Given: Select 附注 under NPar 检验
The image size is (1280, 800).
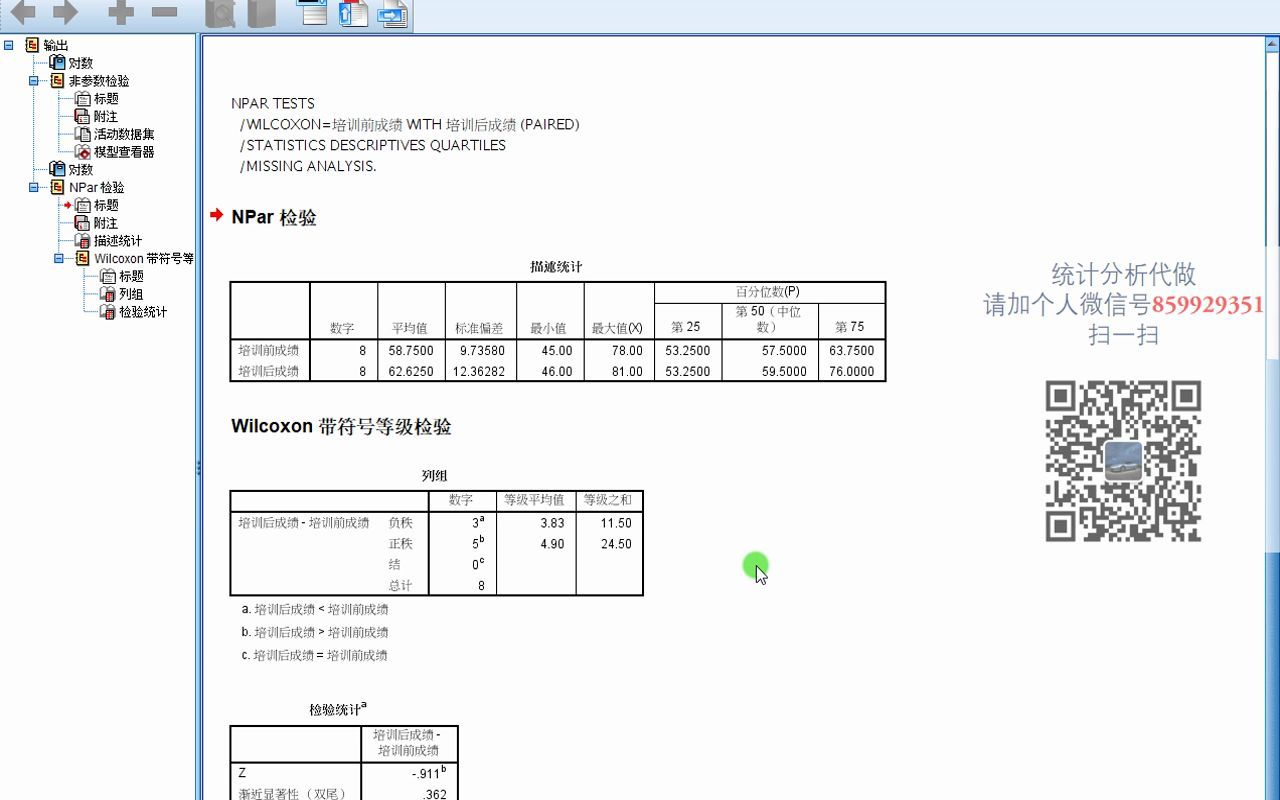Looking at the screenshot, I should [x=106, y=223].
